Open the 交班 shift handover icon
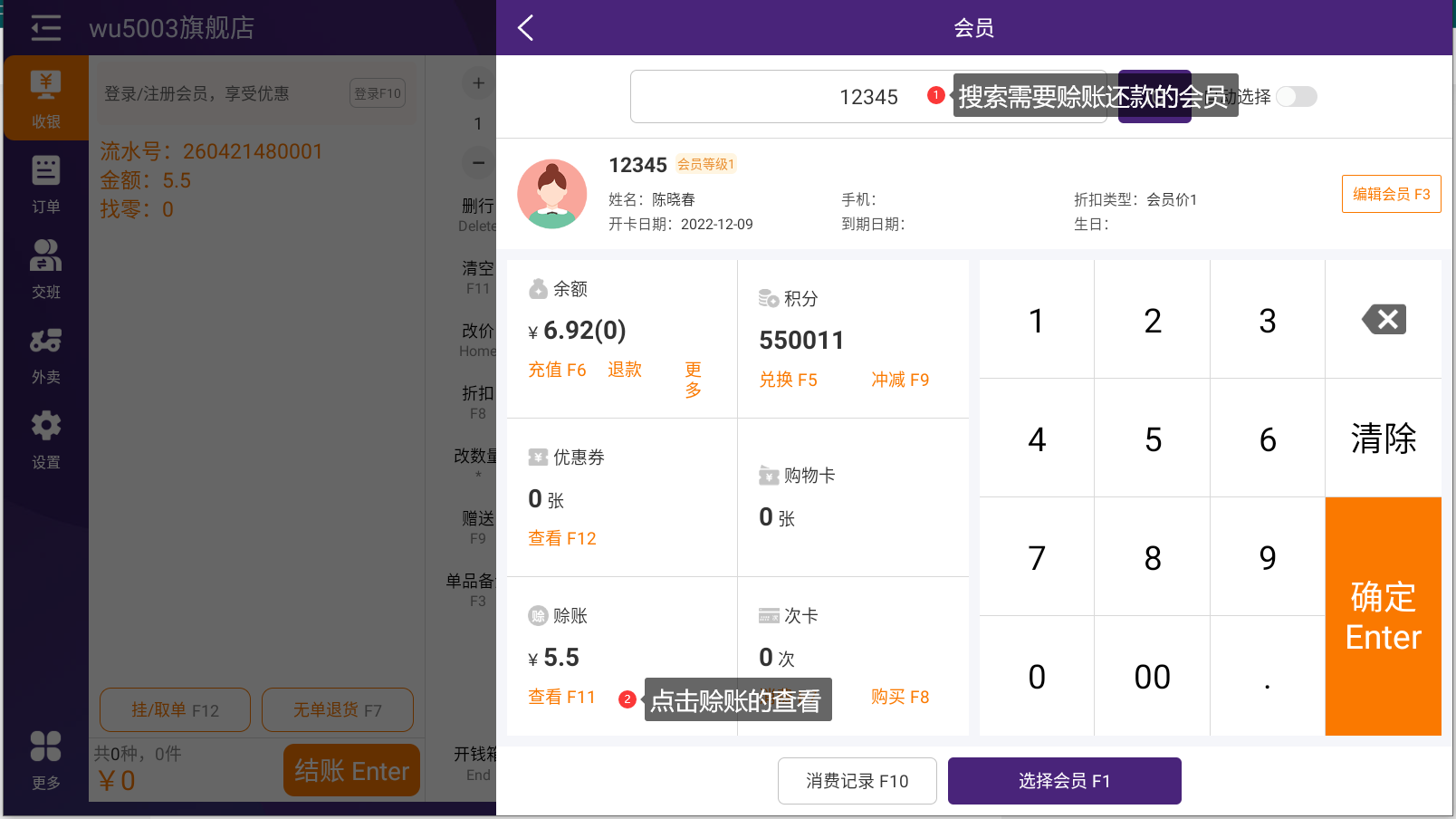This screenshot has height=819, width=1456. point(46,268)
